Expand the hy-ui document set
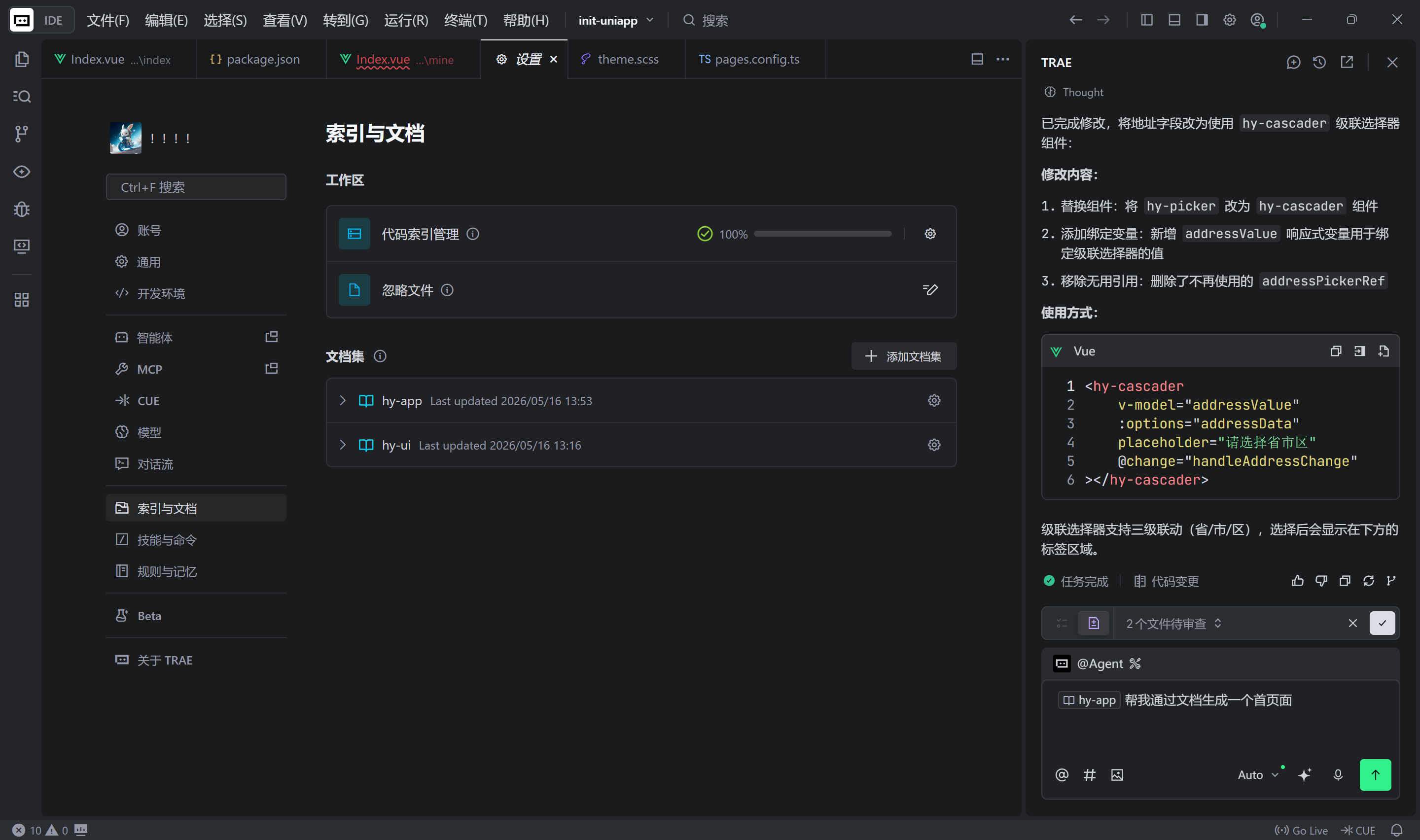The image size is (1420, 840). (342, 445)
